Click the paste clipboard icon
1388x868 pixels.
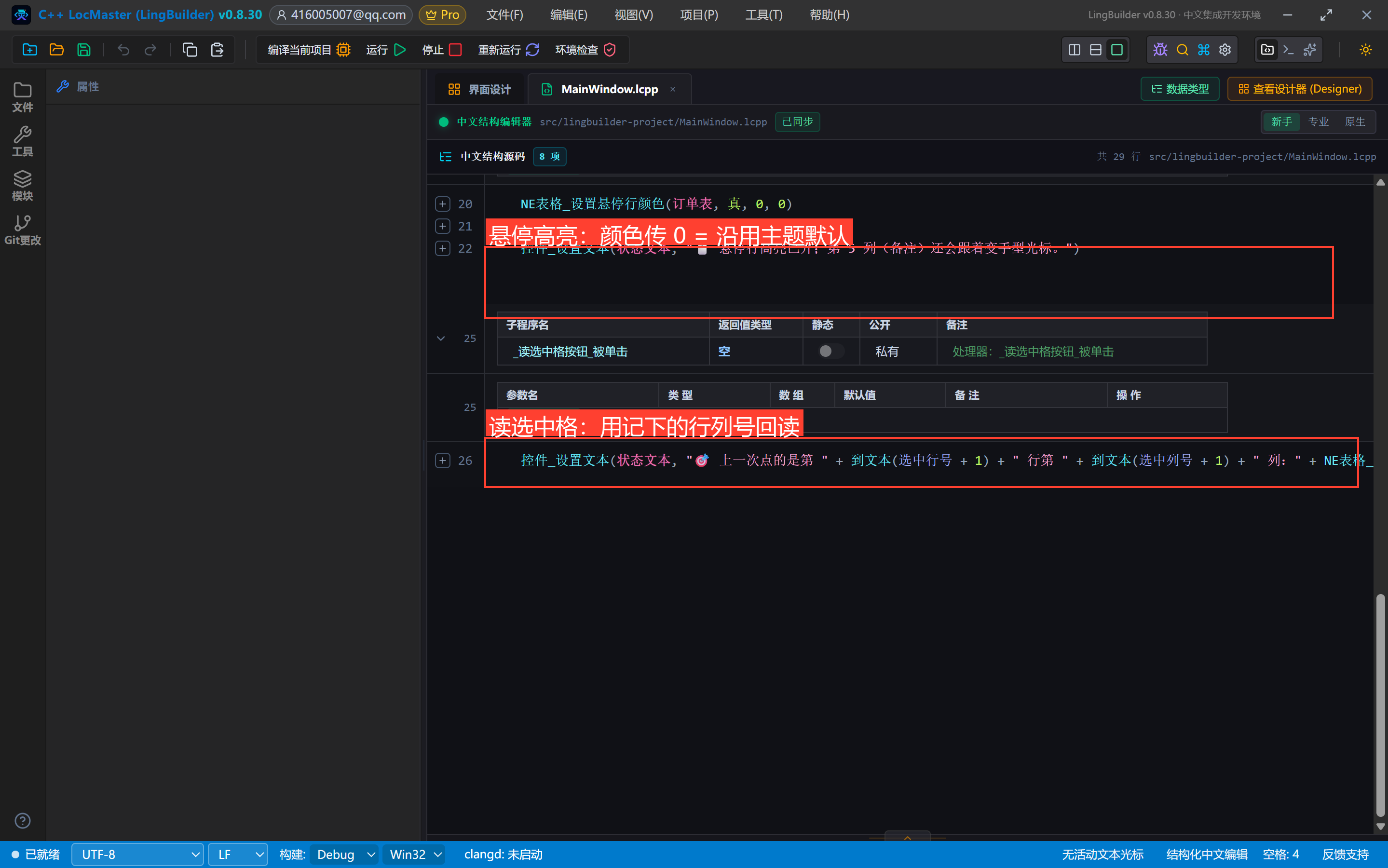(217, 50)
